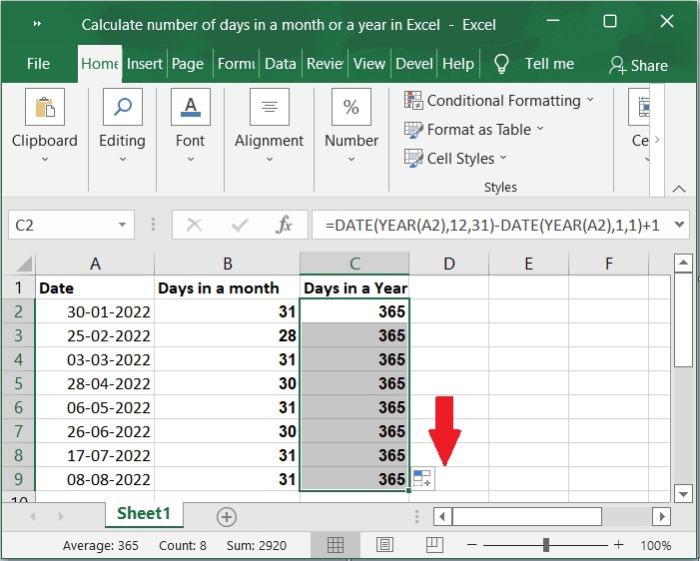
Task: Open the Editing search group
Action: coord(123,107)
